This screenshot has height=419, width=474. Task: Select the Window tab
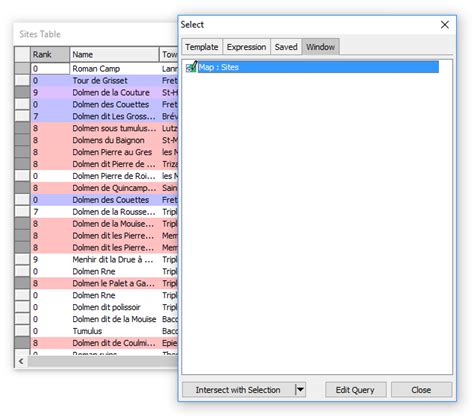tap(321, 47)
